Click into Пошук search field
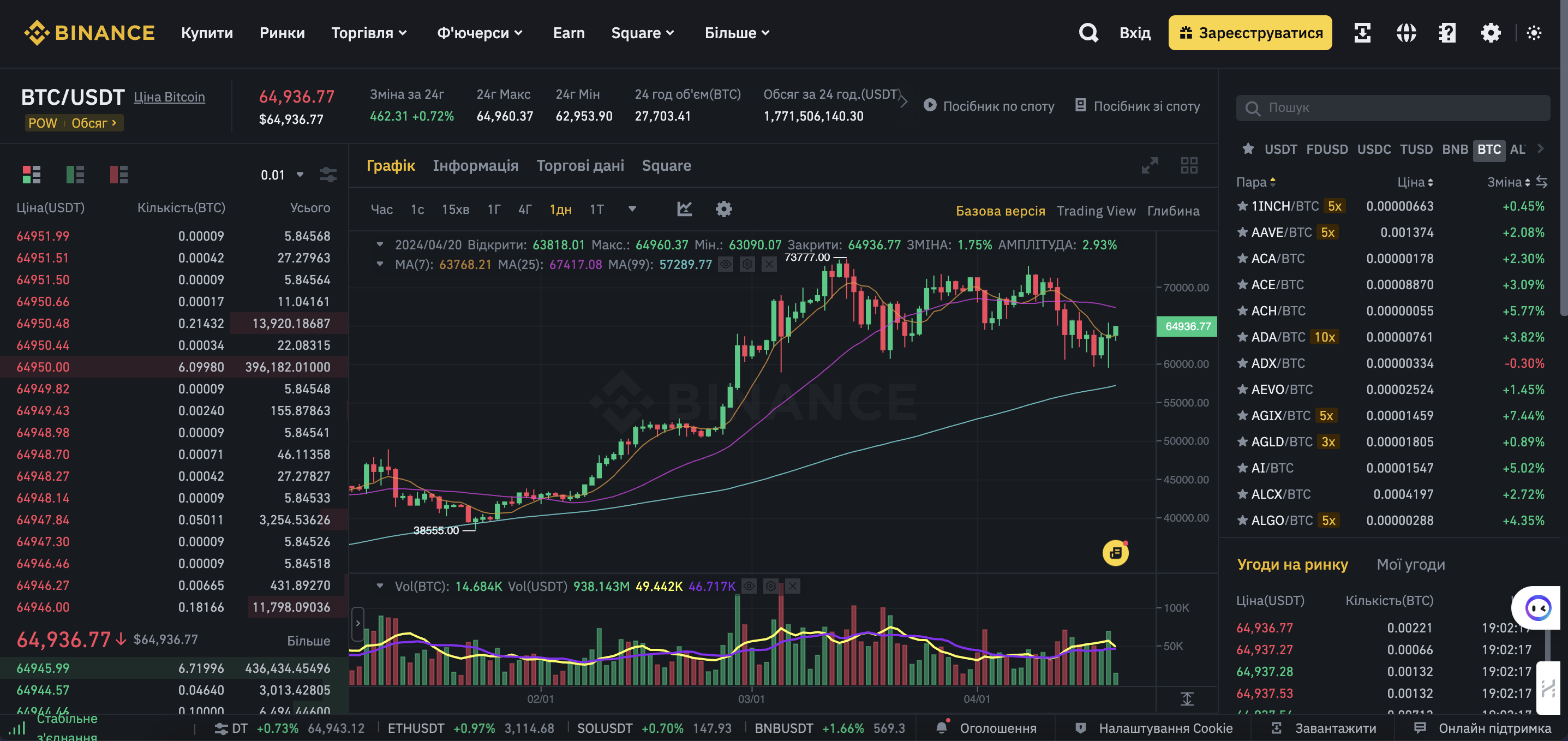Viewport: 1568px width, 741px height. tap(1393, 108)
